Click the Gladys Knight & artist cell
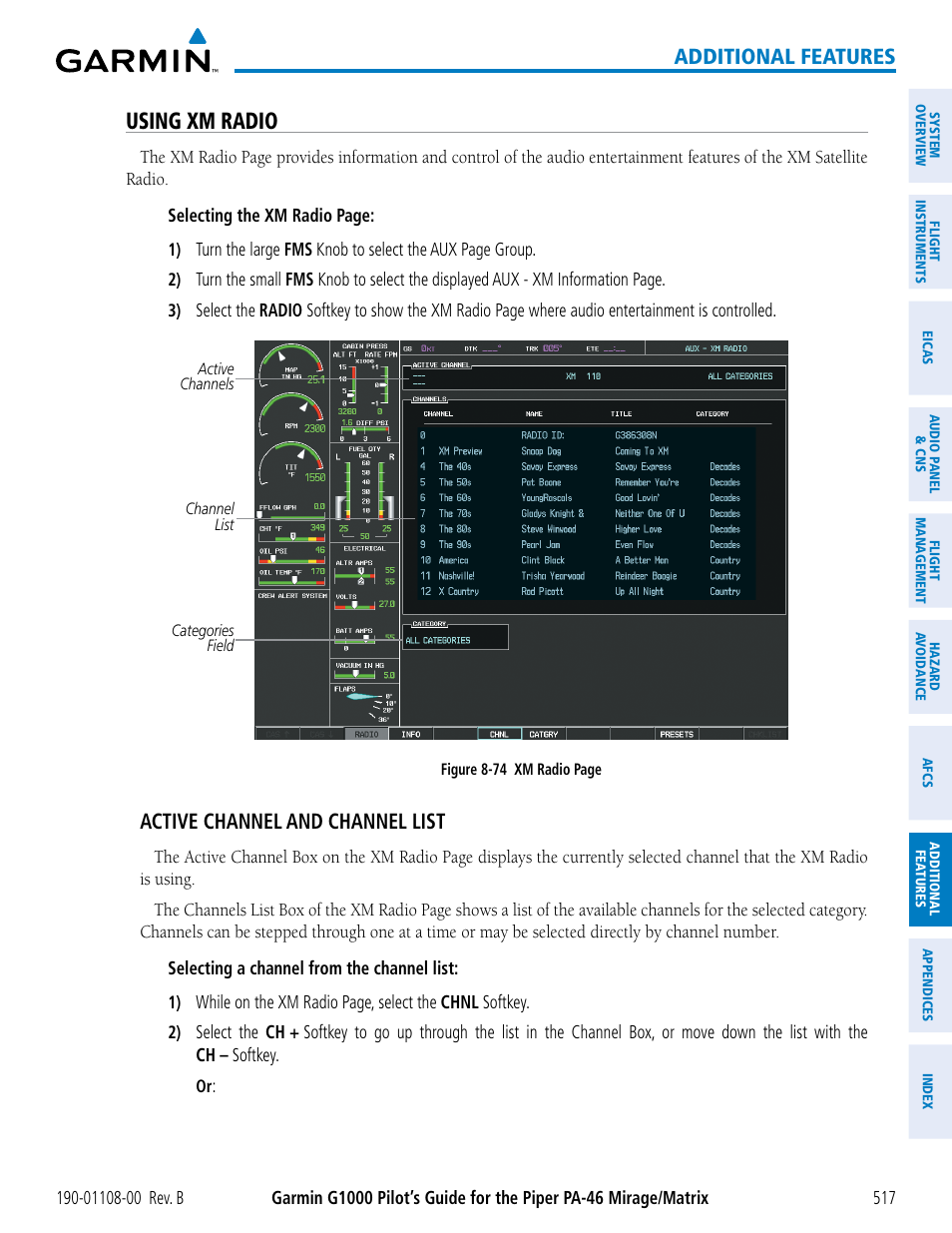 (553, 514)
